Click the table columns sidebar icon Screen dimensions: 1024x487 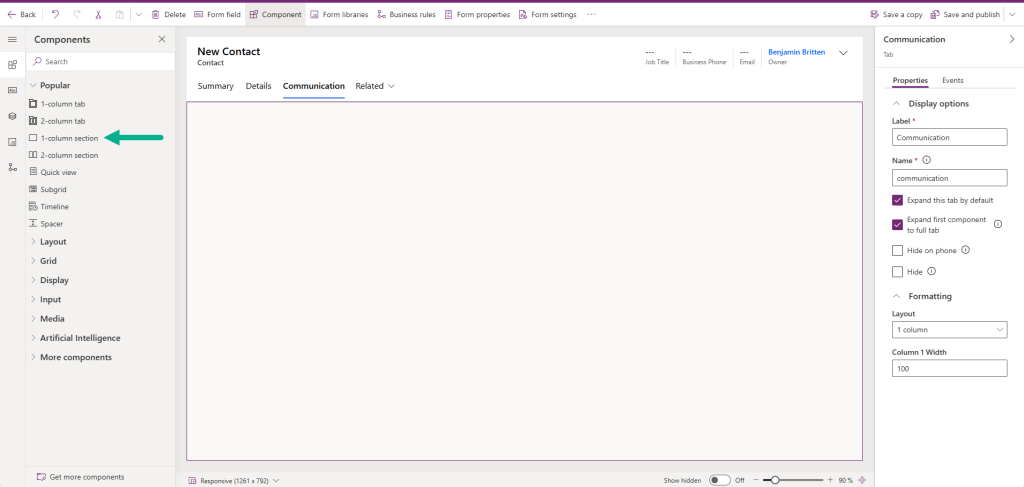(x=12, y=90)
